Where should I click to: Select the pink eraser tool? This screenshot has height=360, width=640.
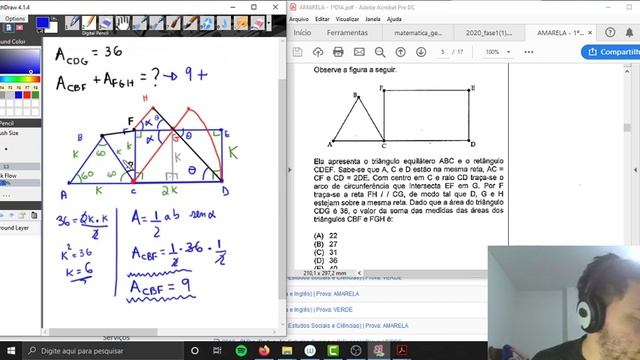pyautogui.click(x=258, y=23)
